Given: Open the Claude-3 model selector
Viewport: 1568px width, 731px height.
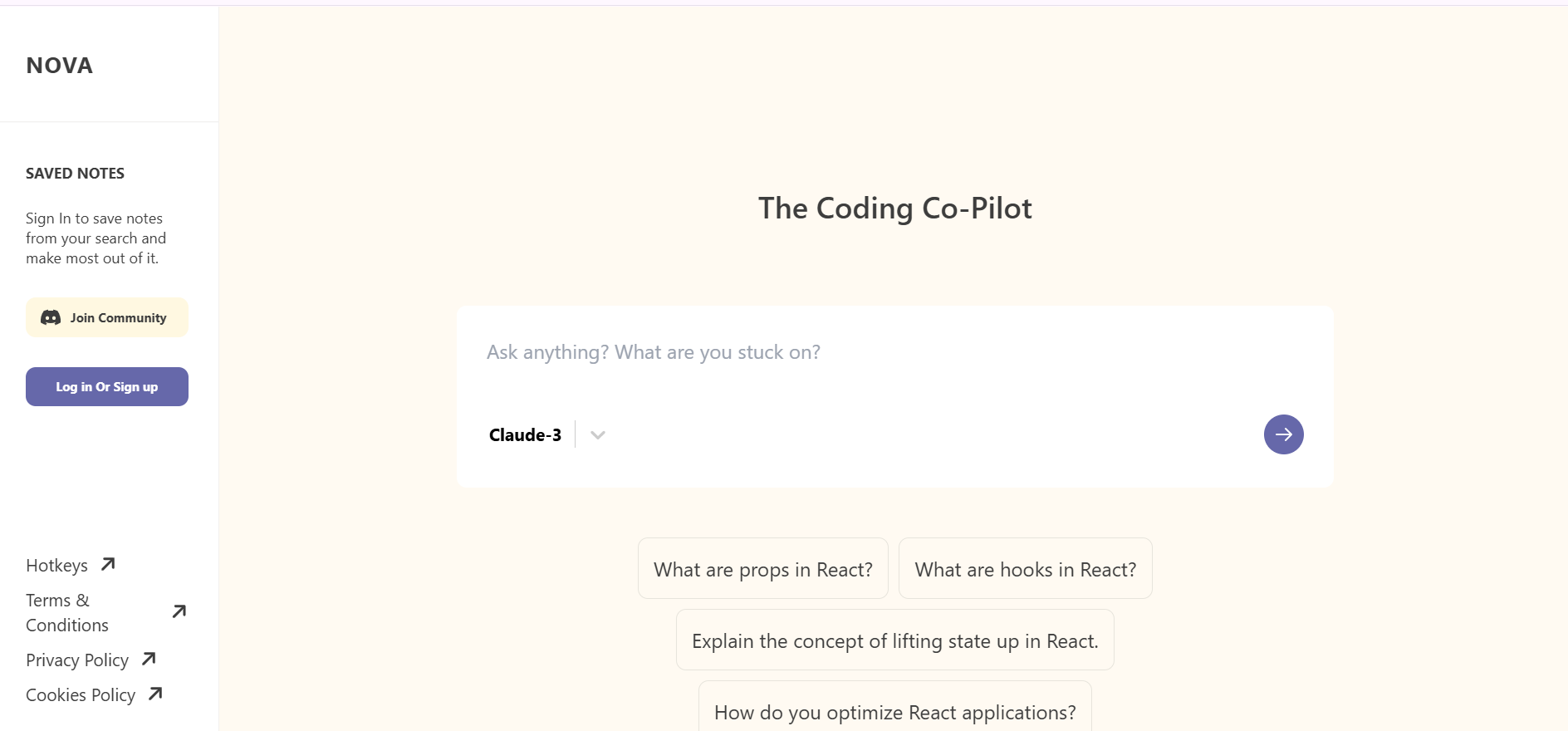Looking at the screenshot, I should tap(525, 434).
